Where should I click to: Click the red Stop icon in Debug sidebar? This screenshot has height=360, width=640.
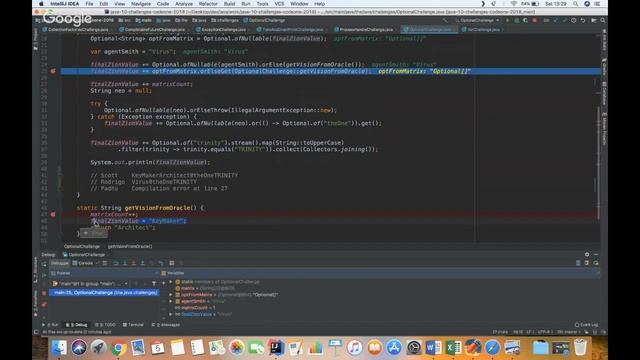(44, 293)
